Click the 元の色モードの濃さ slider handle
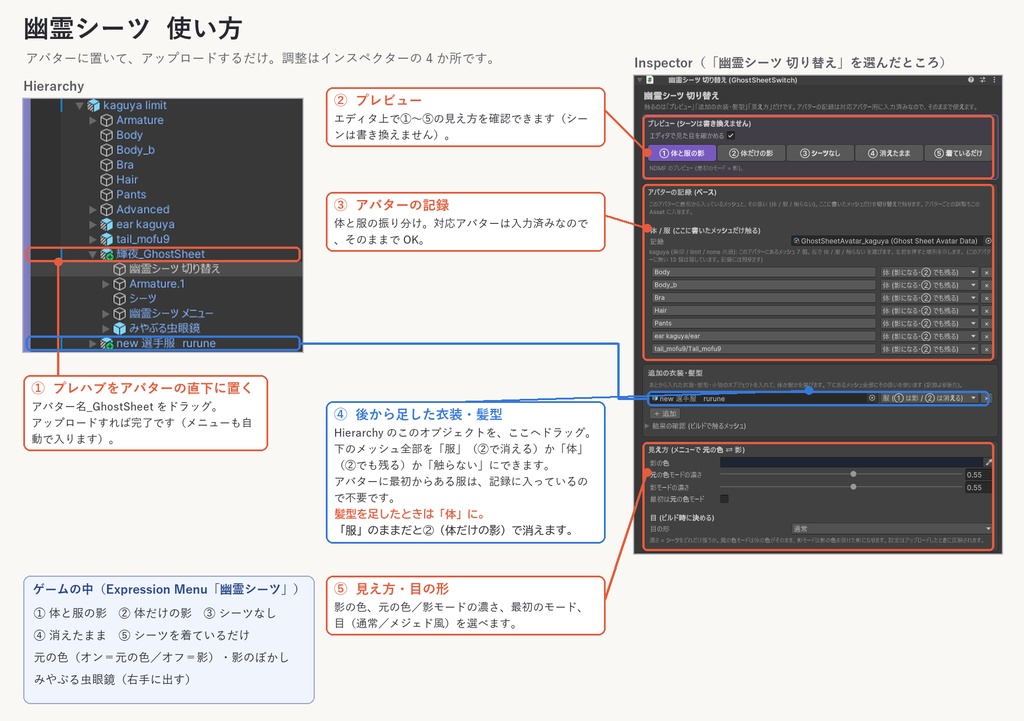Image resolution: width=1024 pixels, height=721 pixels. [x=853, y=474]
